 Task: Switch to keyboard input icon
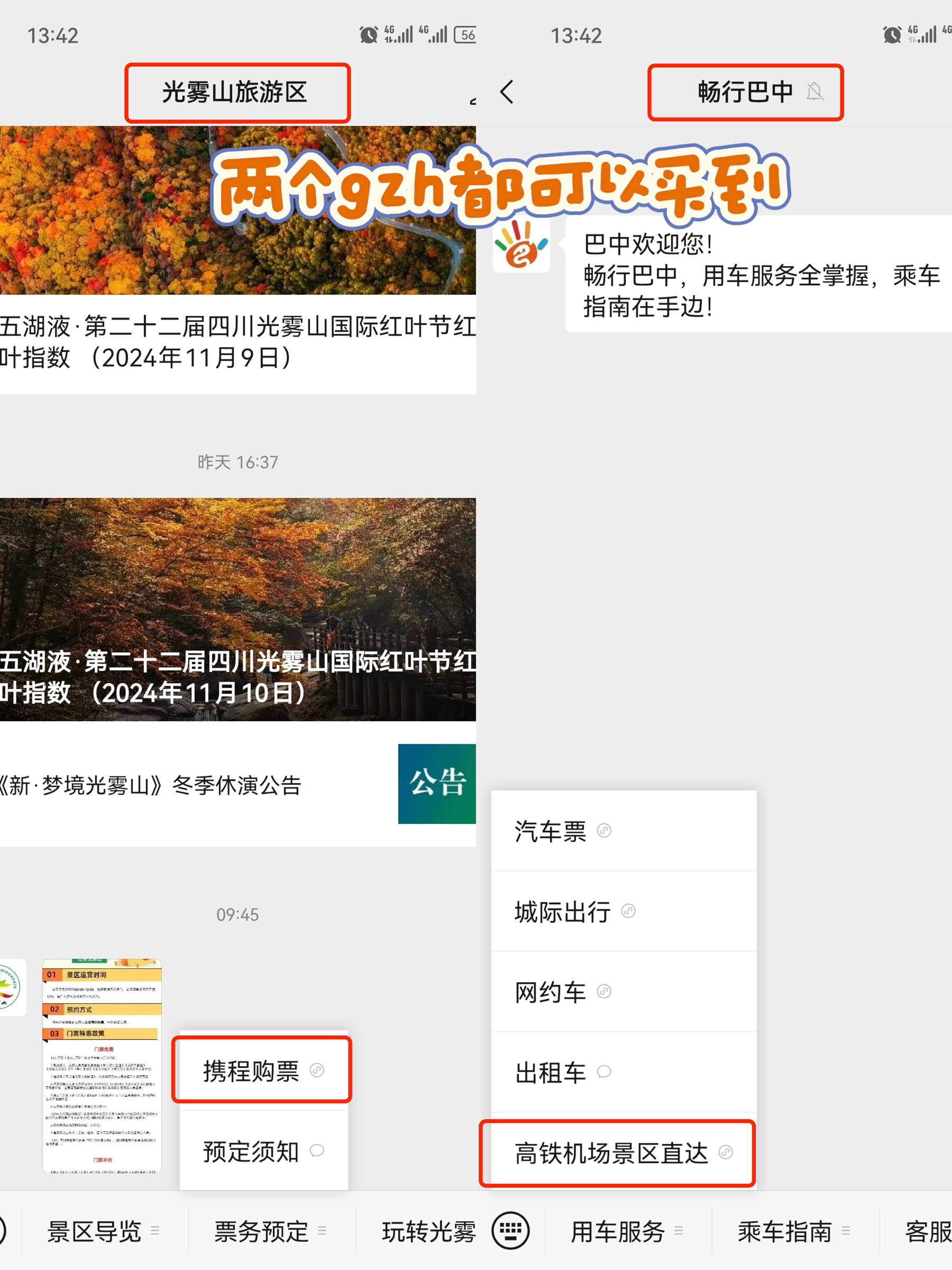[510, 1230]
